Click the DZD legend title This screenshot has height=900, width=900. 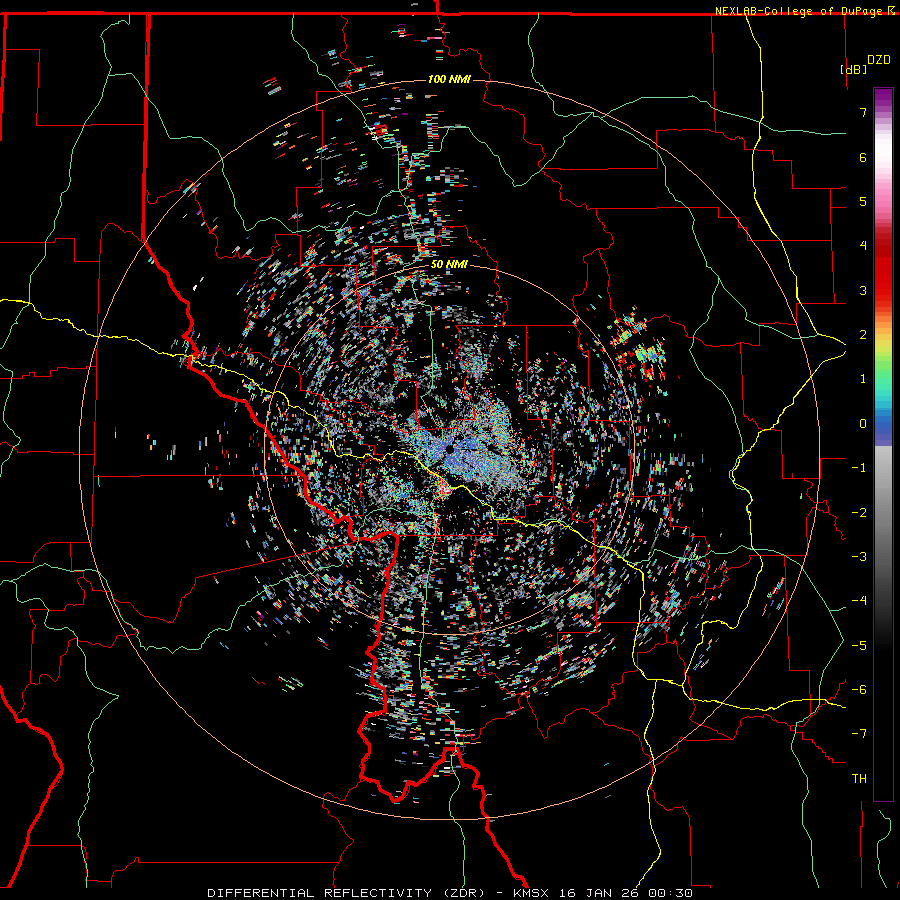(879, 60)
